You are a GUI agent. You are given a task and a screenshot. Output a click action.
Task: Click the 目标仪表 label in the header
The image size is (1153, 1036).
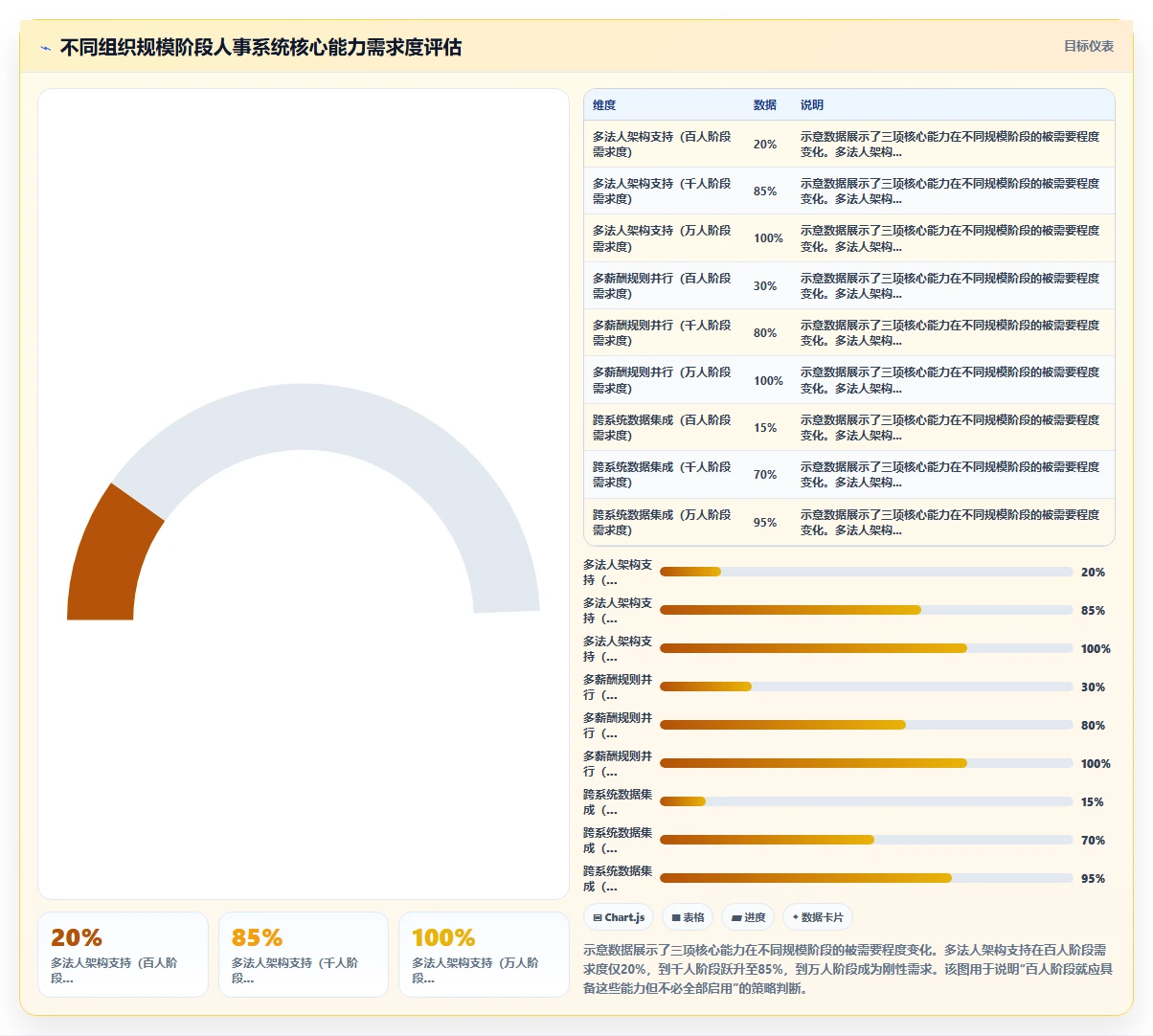click(x=1089, y=46)
